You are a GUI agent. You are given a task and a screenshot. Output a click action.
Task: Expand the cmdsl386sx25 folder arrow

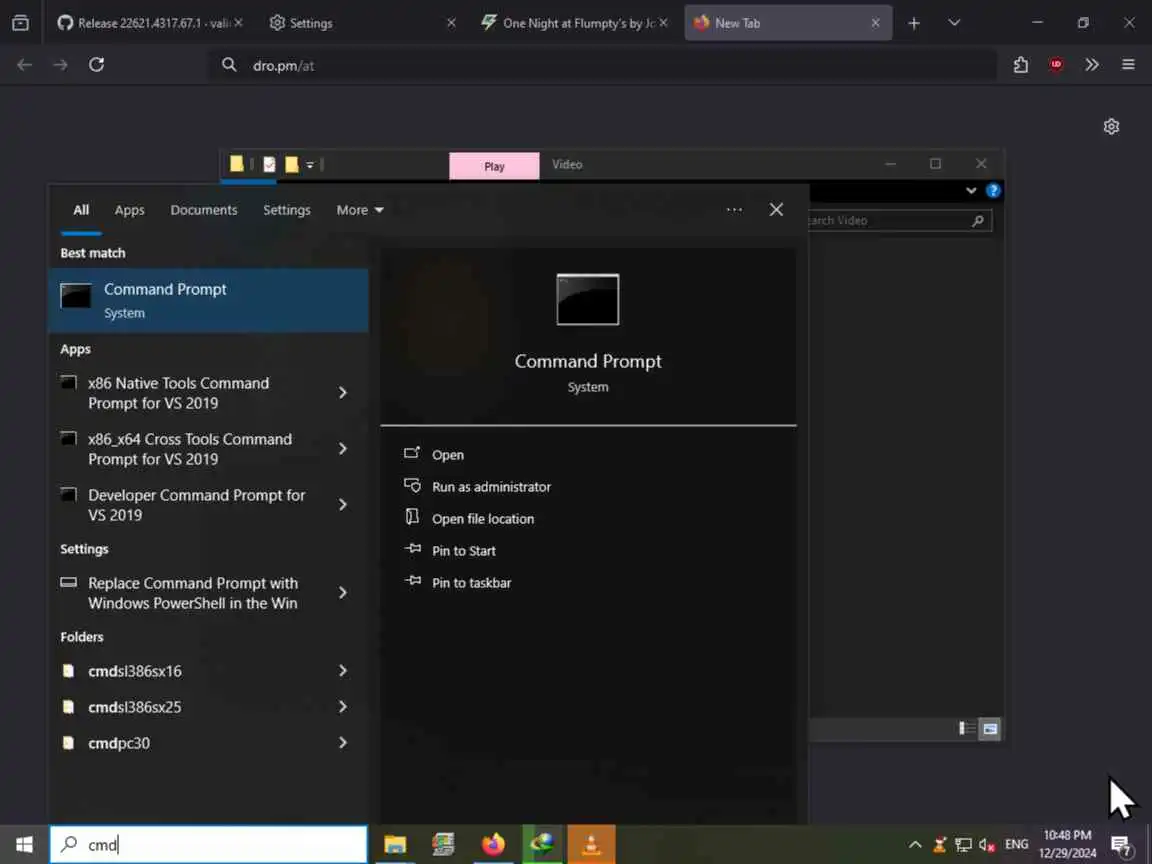coord(342,706)
